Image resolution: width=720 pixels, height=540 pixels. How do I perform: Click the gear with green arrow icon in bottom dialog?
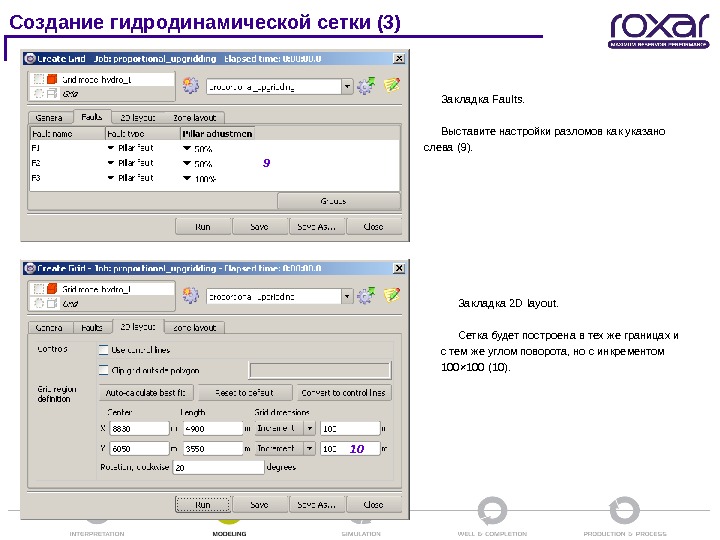point(366,296)
